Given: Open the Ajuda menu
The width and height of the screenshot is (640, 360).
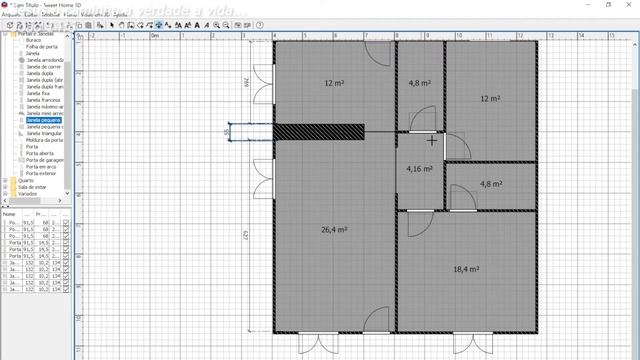Looking at the screenshot, I should (120, 15).
